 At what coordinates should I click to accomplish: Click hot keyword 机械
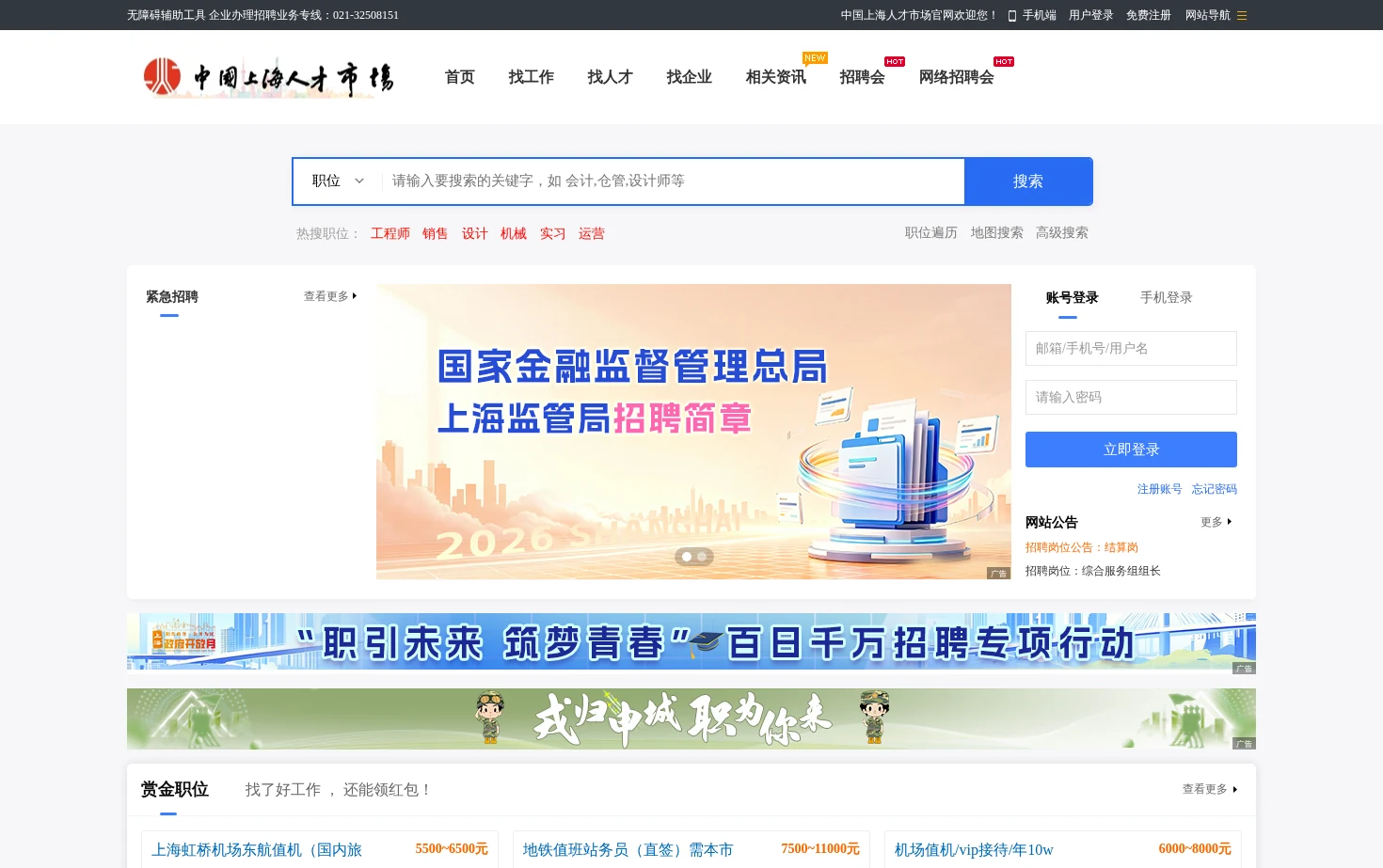(x=514, y=233)
